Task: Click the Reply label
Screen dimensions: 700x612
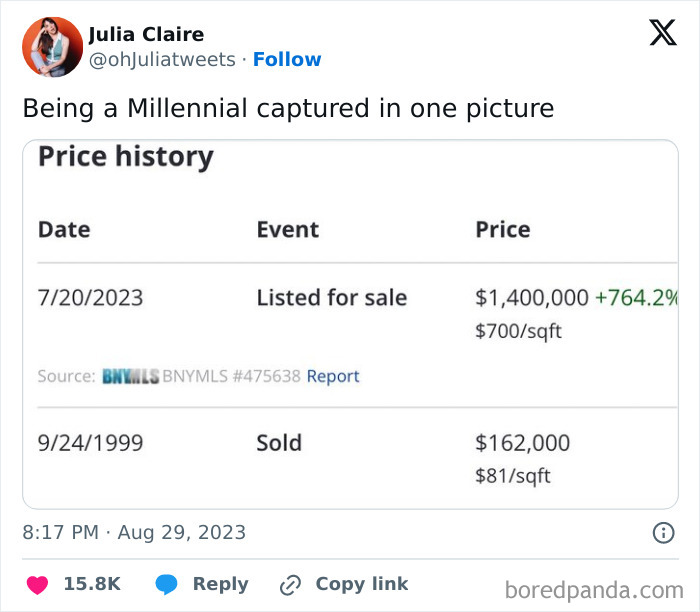Action: pos(220,584)
